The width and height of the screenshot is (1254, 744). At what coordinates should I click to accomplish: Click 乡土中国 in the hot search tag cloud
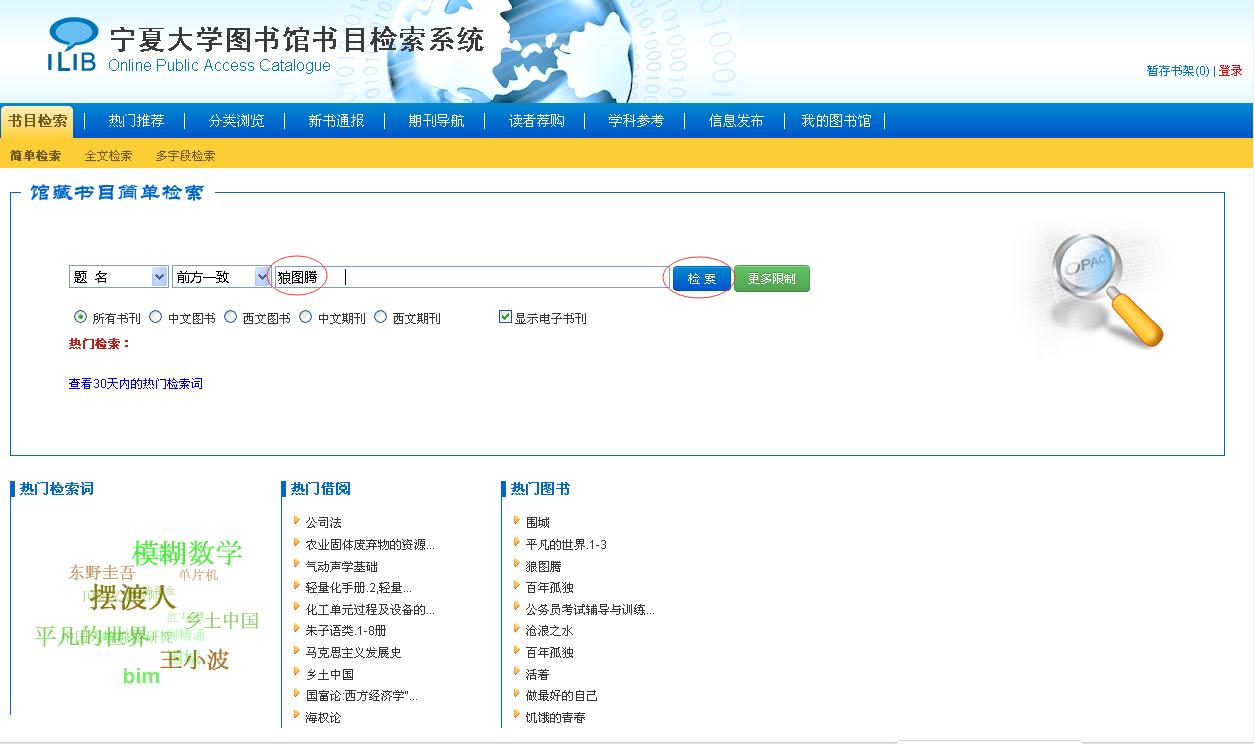click(x=222, y=620)
